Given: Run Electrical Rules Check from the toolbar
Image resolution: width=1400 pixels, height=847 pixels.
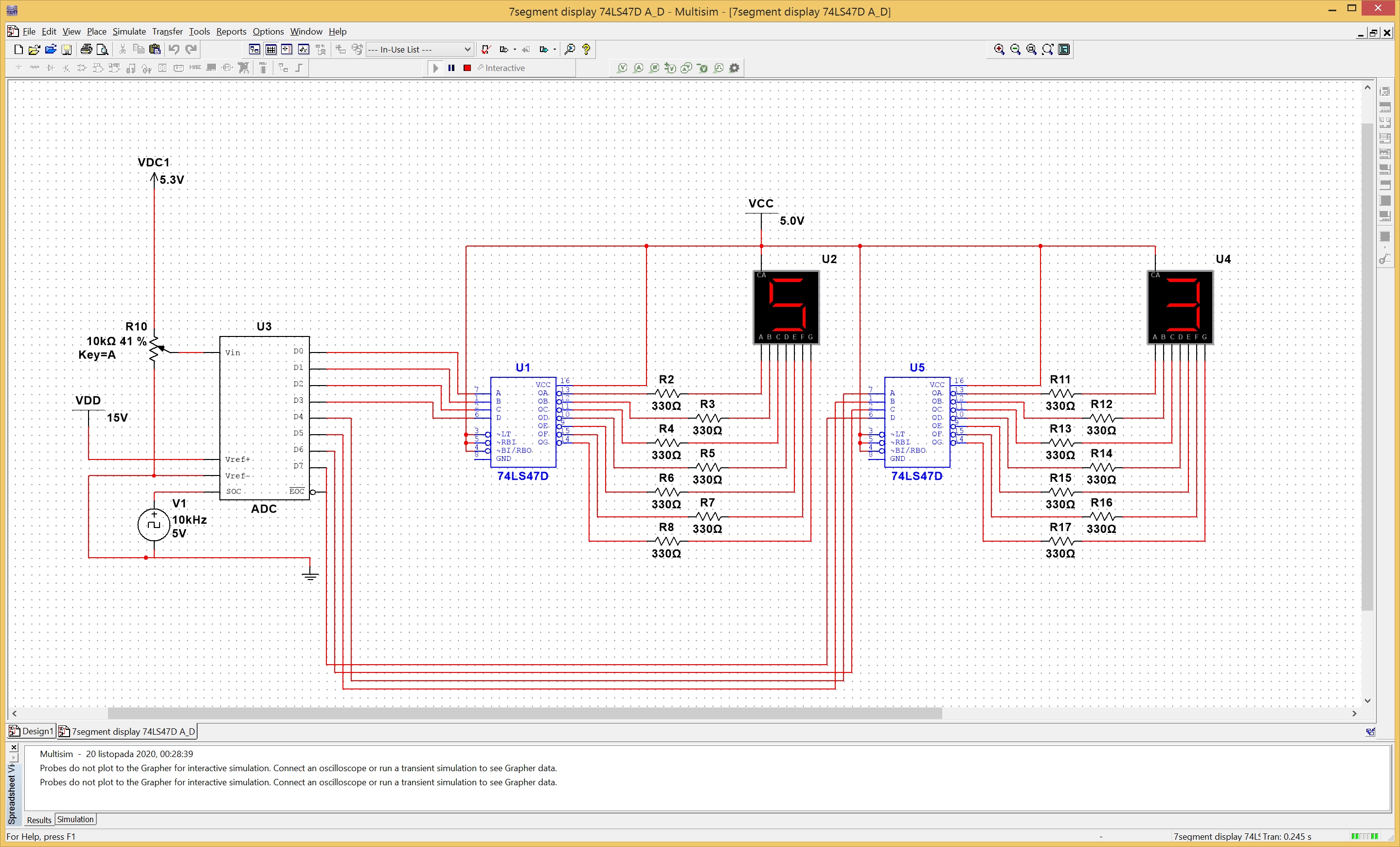Looking at the screenshot, I should coord(486,50).
